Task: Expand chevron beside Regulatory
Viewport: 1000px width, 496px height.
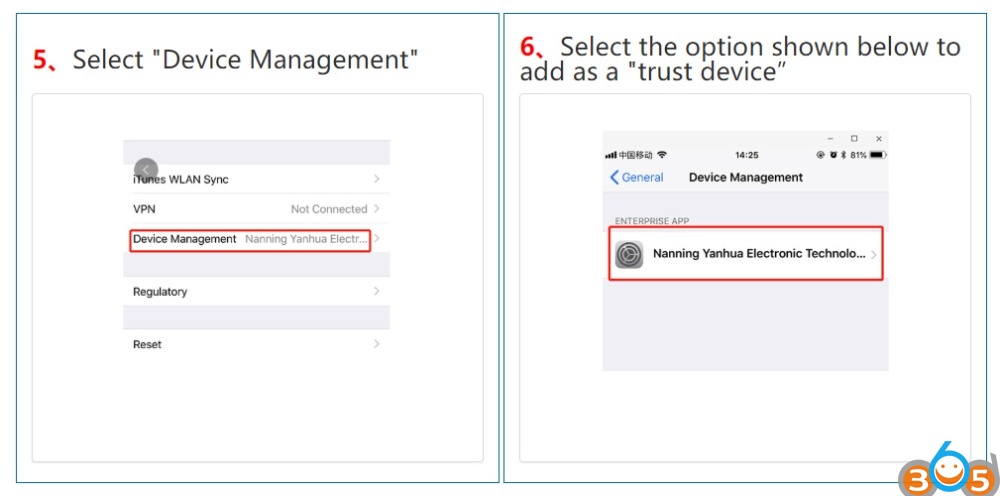Action: pyautogui.click(x=377, y=291)
